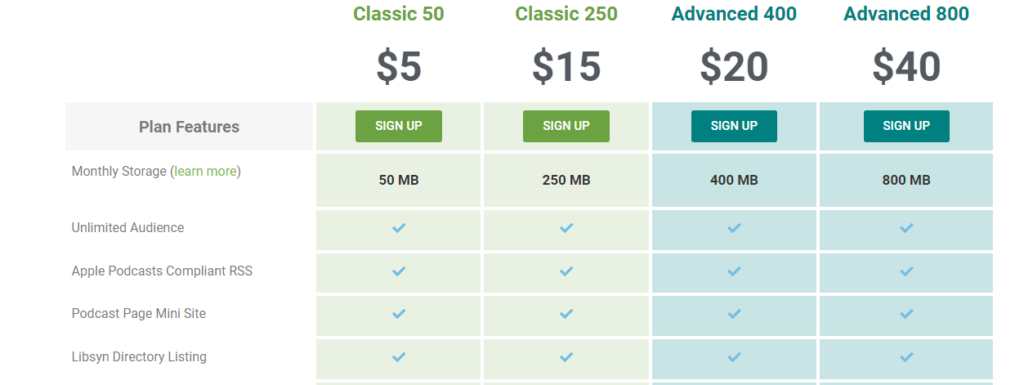
Task: Click the Advanced 800 plan heading
Action: click(906, 14)
